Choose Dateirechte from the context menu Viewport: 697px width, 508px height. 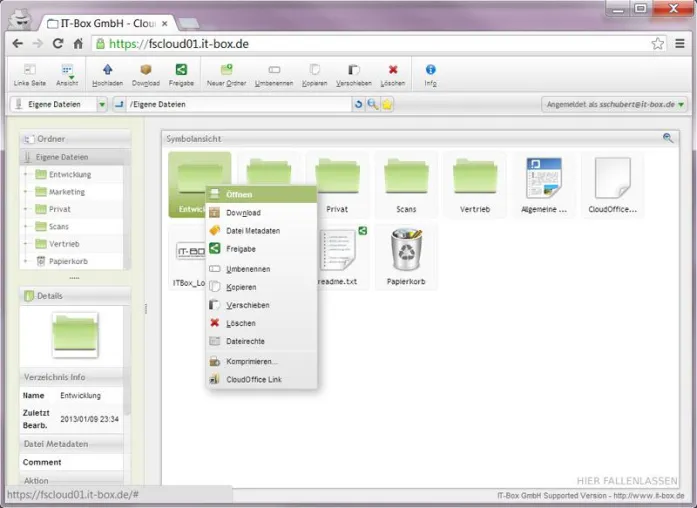click(261, 341)
